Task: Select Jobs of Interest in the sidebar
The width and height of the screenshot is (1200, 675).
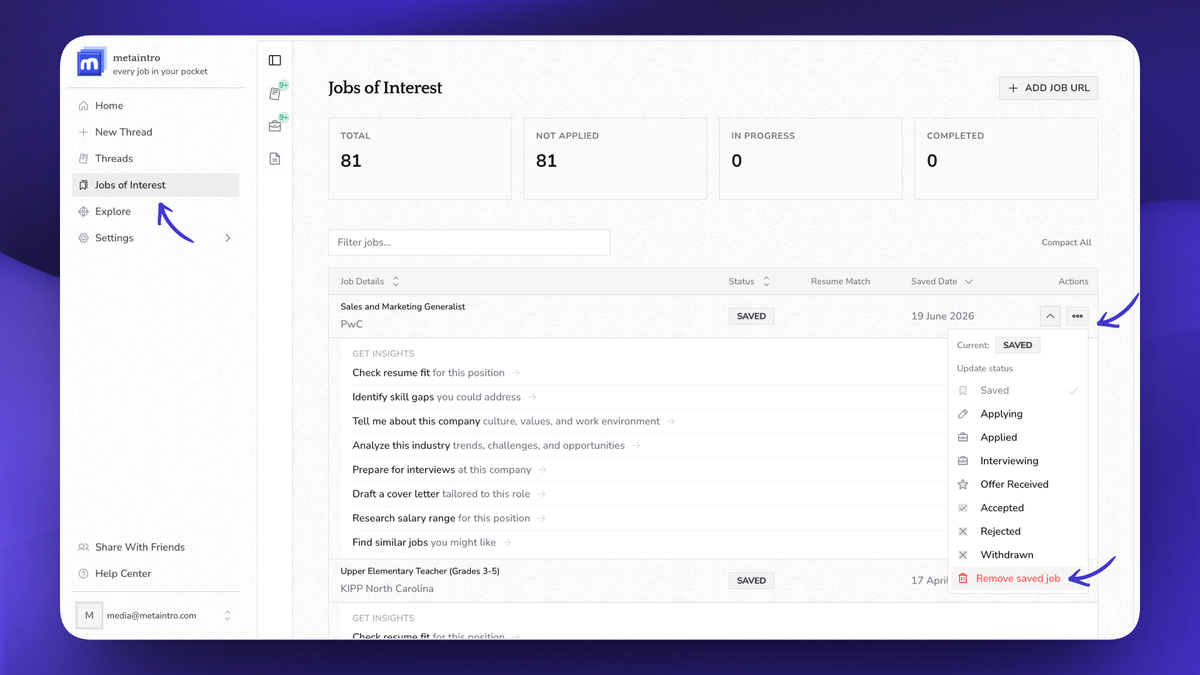Action: pyautogui.click(x=155, y=185)
